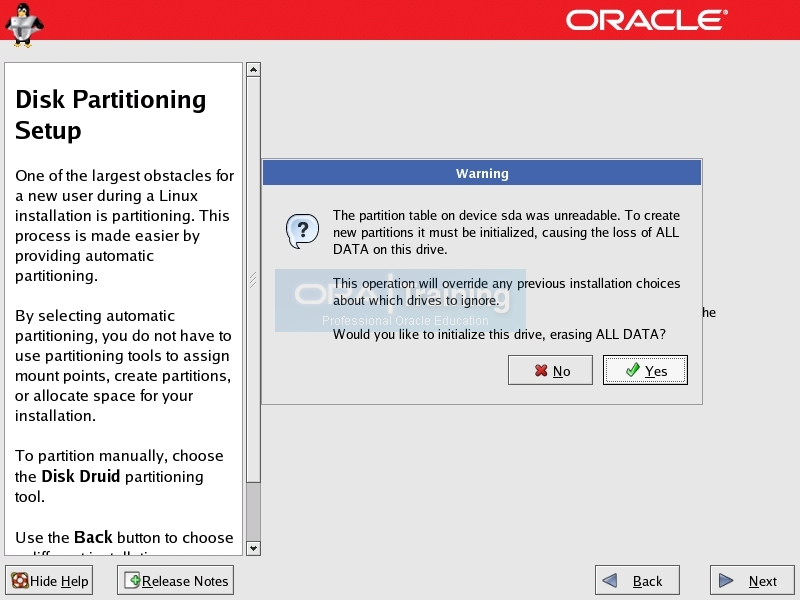The image size is (800, 600).
Task: Click the 'By selecting automatic partitioning' paragraph
Action: (123, 365)
